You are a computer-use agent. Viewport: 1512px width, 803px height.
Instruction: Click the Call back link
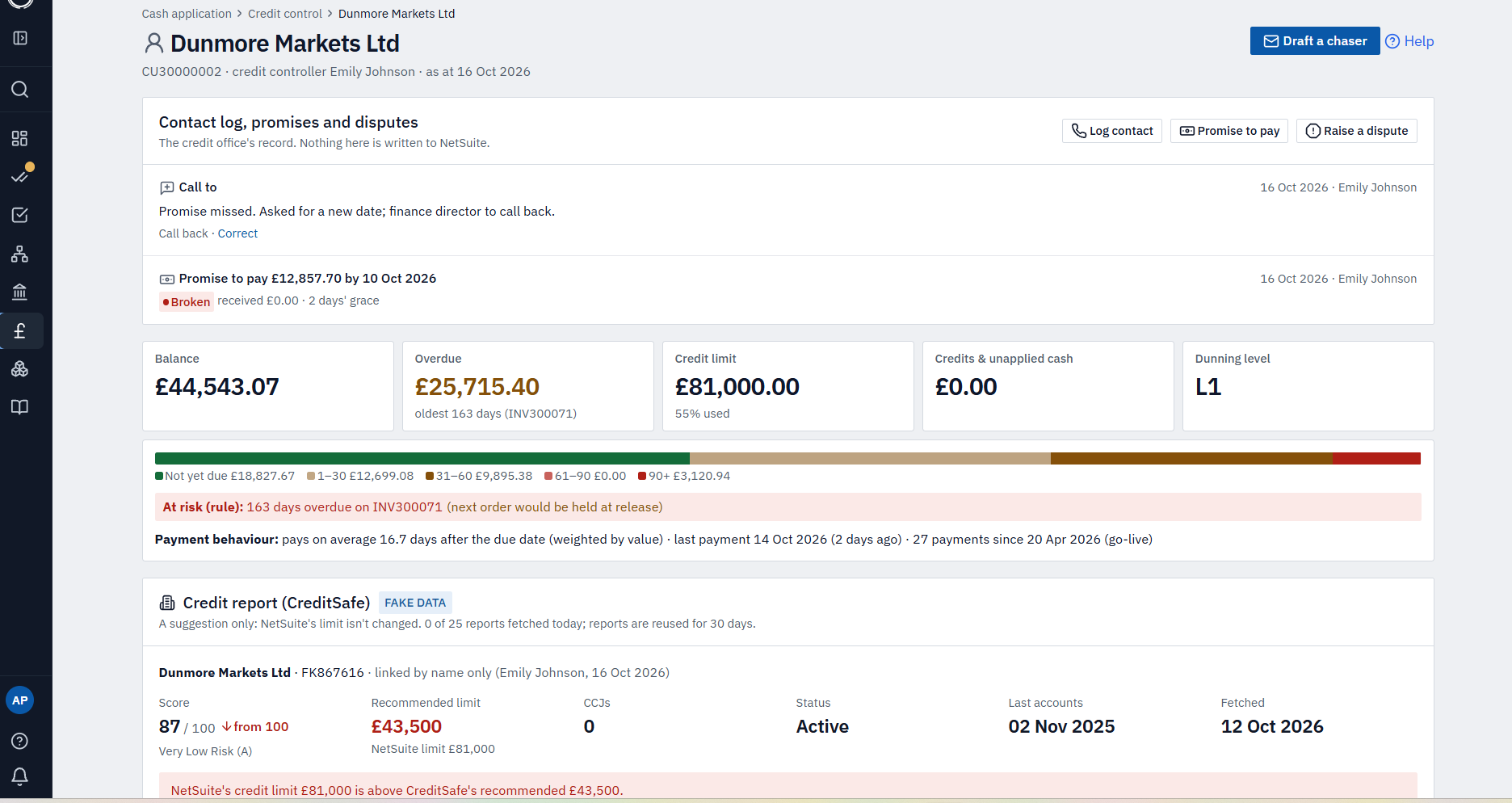[183, 233]
